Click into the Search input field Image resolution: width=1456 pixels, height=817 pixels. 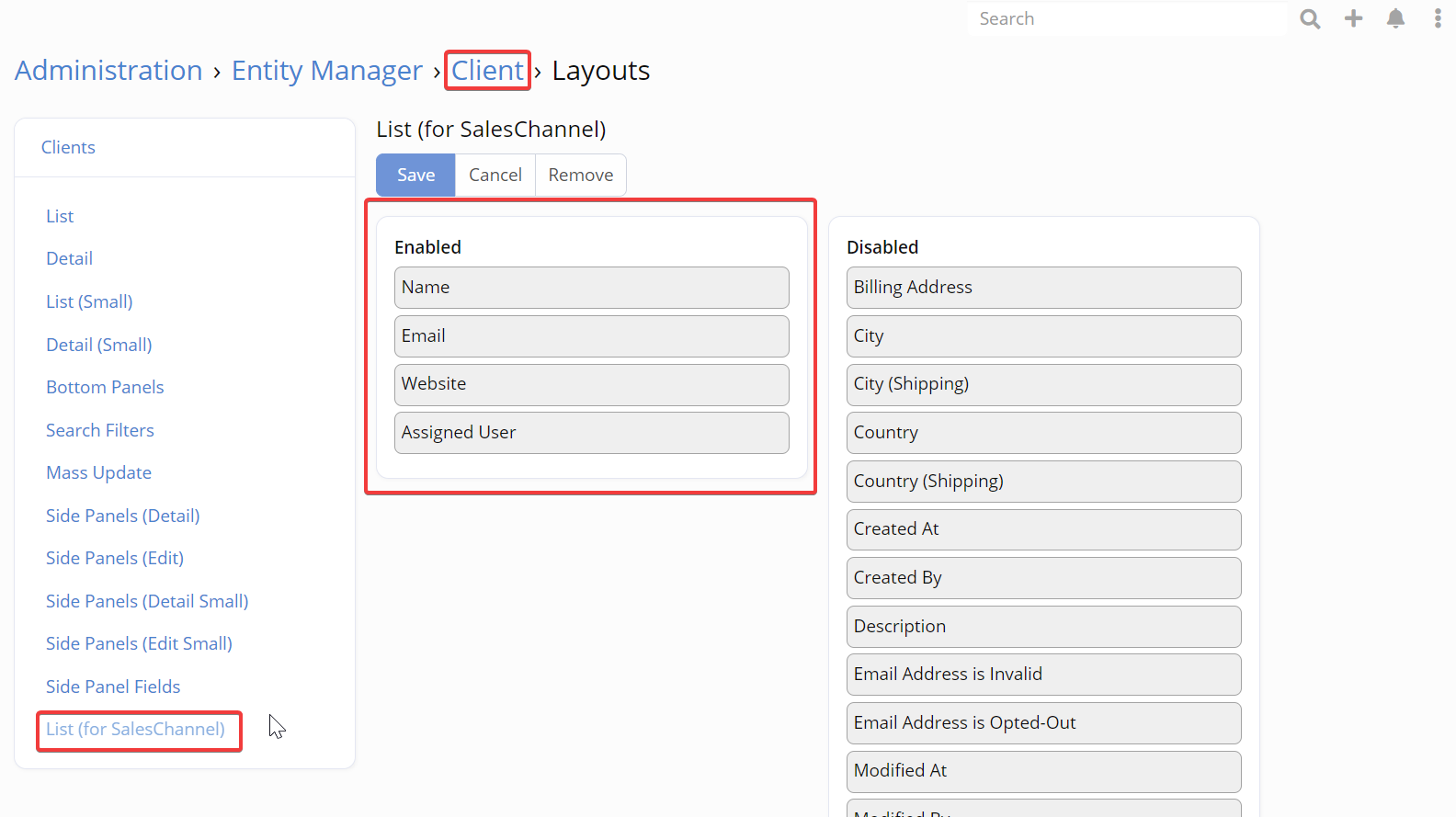pos(1127,19)
